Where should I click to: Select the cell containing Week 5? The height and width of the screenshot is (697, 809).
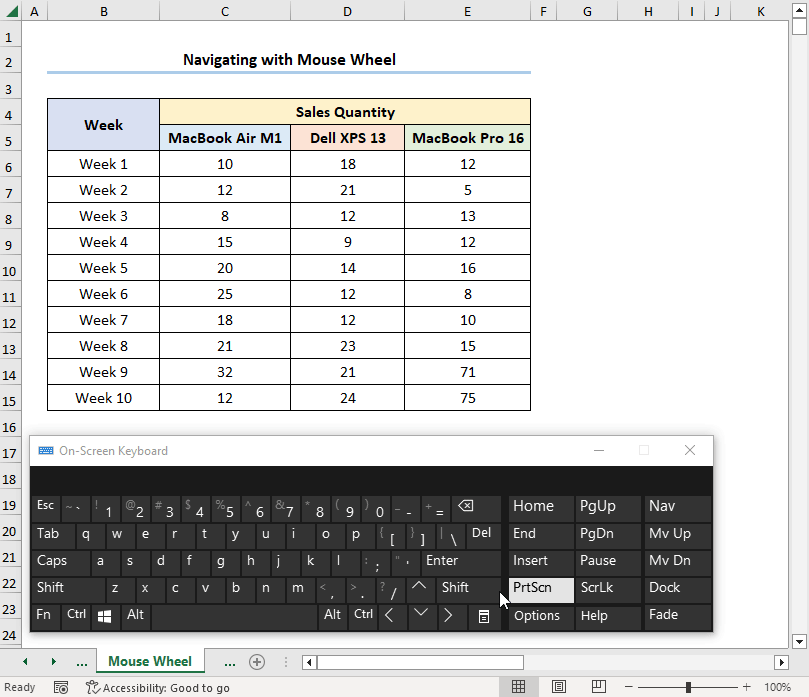click(103, 268)
